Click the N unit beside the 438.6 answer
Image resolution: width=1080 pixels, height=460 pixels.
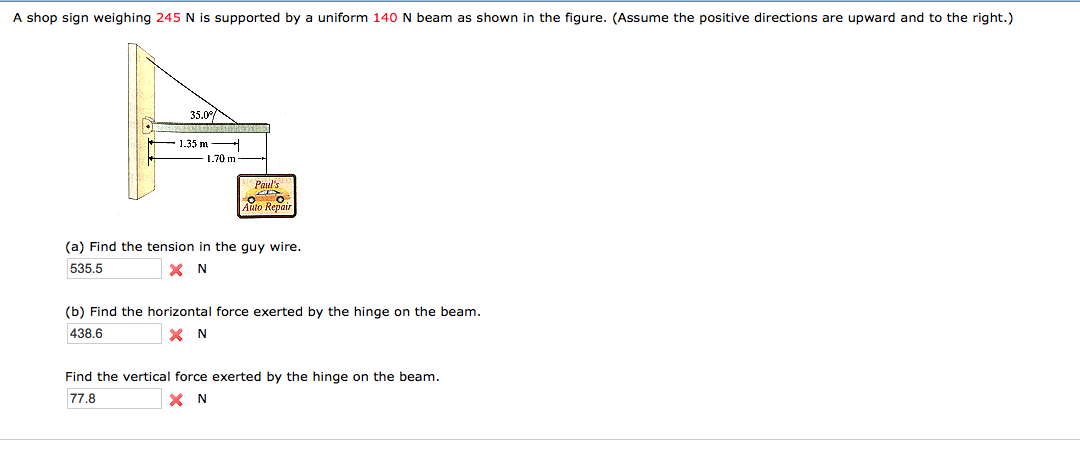tap(202, 335)
